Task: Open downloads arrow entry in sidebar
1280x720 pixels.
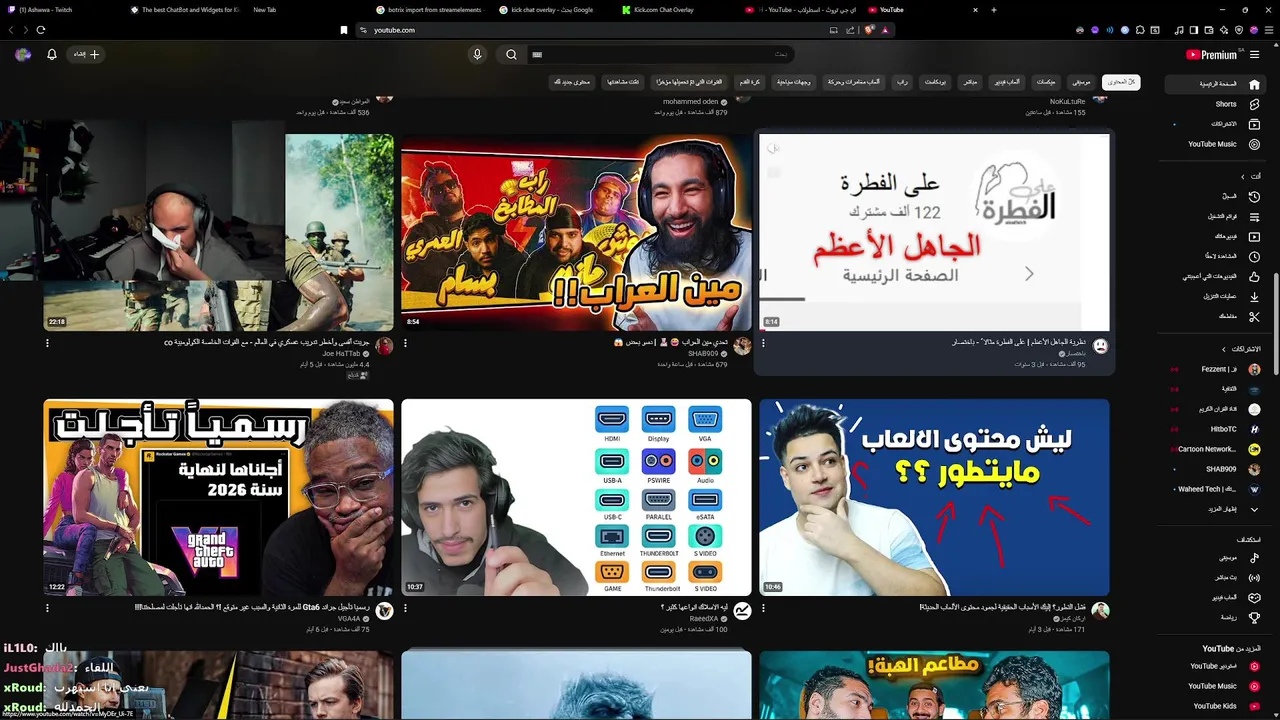Action: pyautogui.click(x=1254, y=297)
